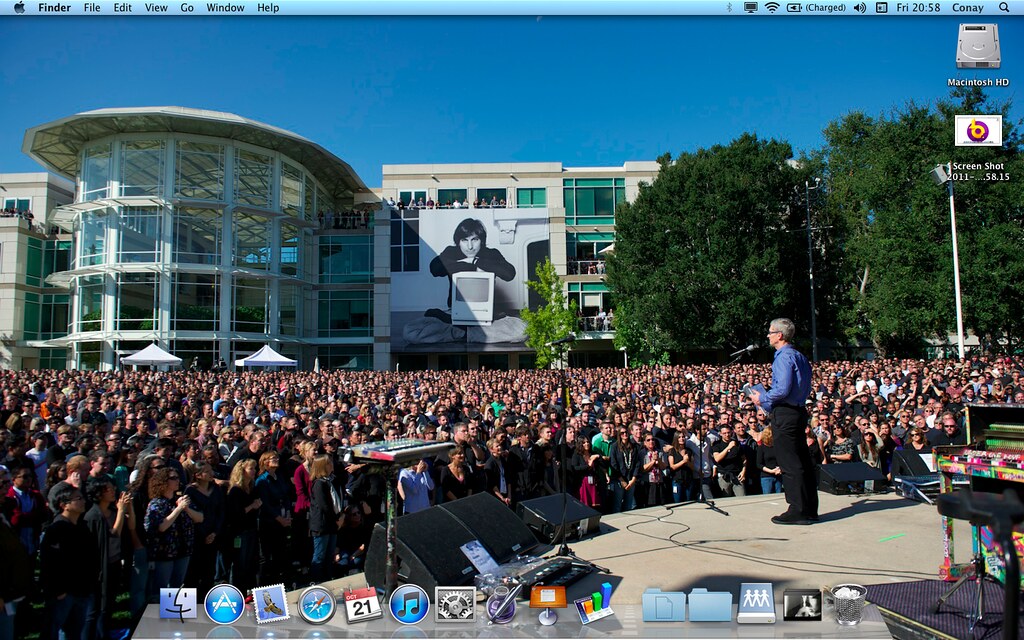Expand the battery Charged status menu
1024x640 pixels.
(816, 8)
